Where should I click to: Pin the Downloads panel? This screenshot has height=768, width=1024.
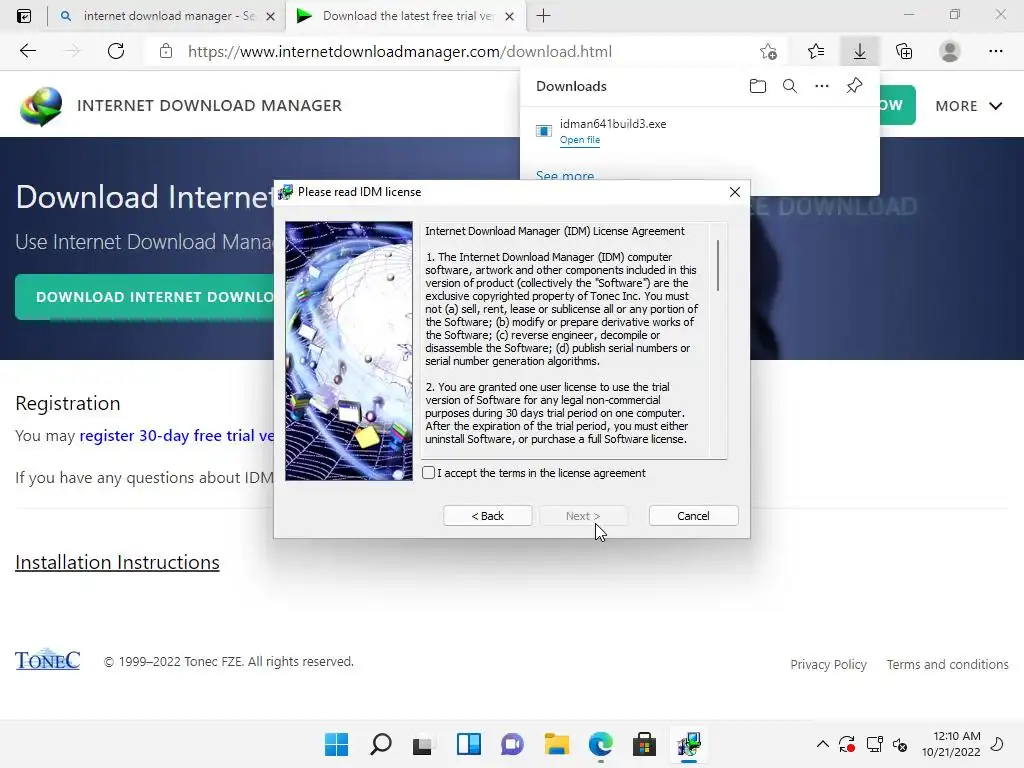[x=854, y=86]
